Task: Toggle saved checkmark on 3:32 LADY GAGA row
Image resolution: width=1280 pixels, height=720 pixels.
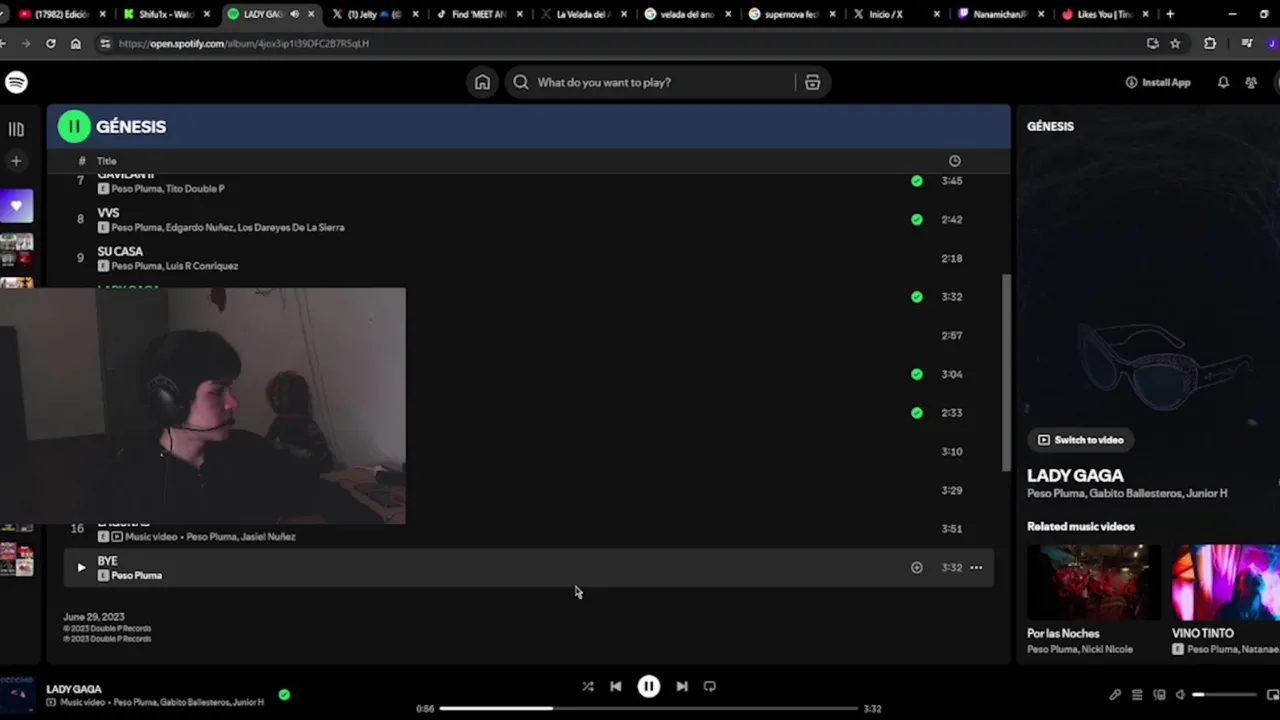Action: 917,296
